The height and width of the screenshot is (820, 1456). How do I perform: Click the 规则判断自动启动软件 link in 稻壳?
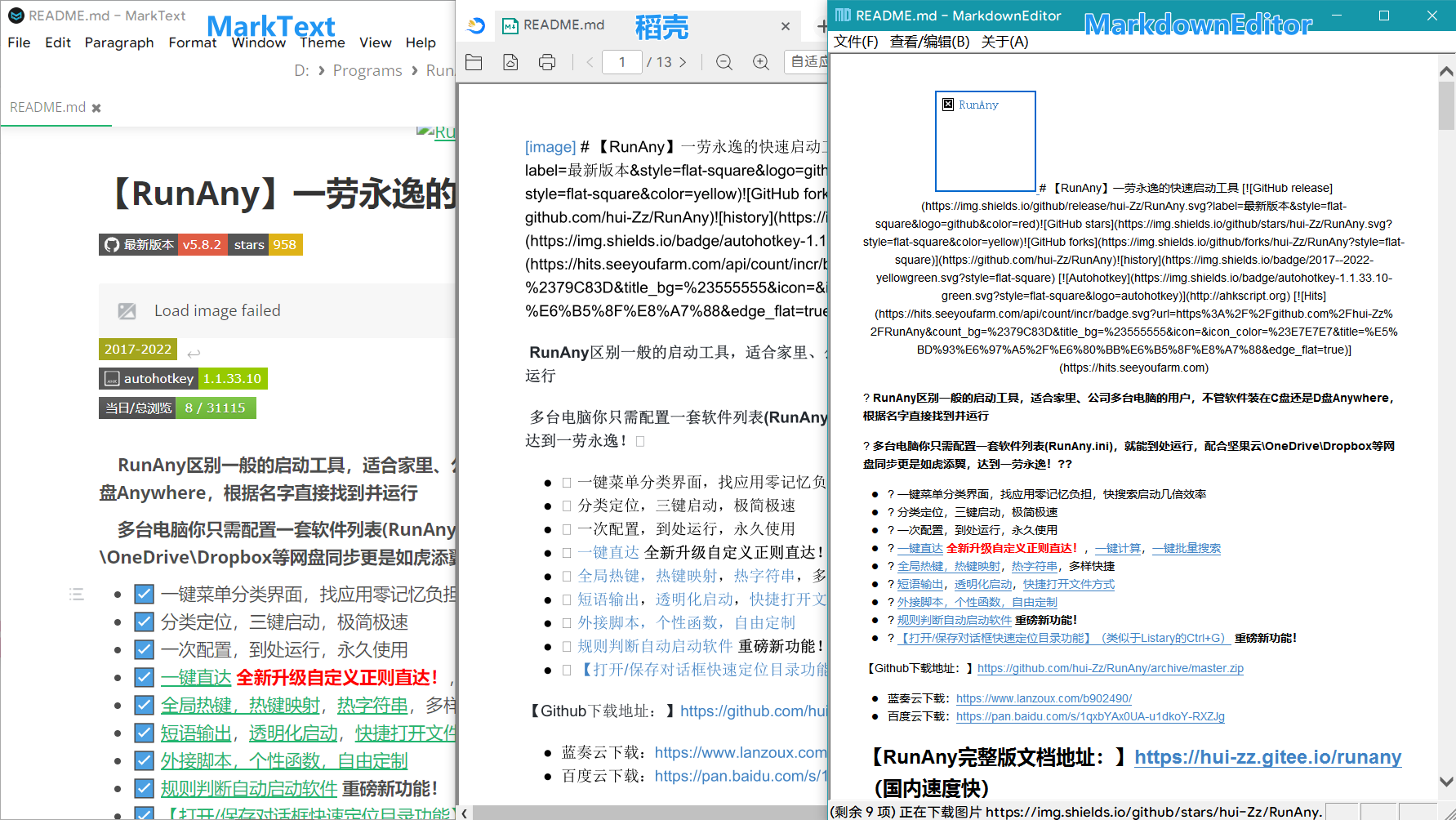(x=656, y=646)
